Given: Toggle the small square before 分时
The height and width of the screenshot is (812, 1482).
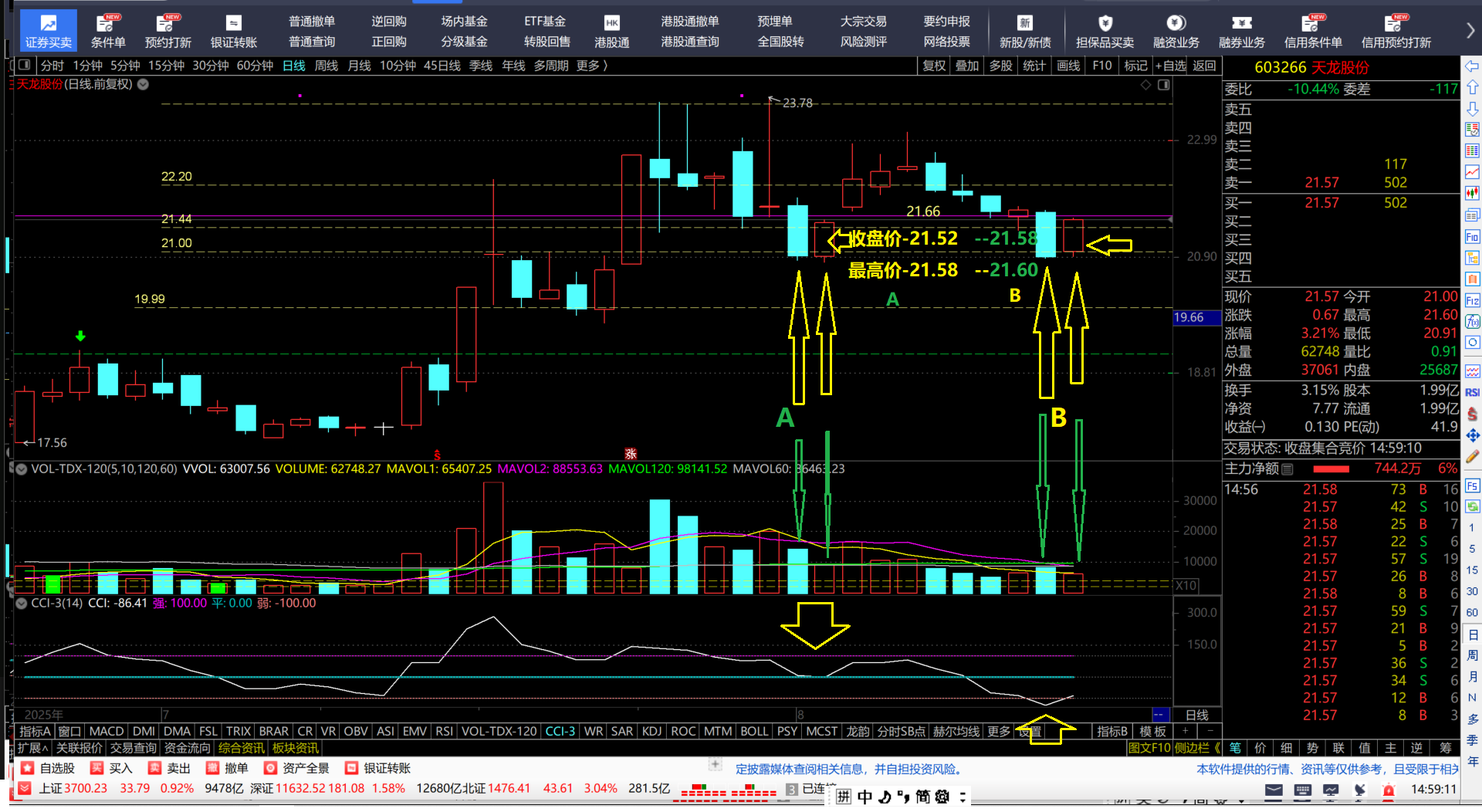Looking at the screenshot, I should [x=24, y=66].
